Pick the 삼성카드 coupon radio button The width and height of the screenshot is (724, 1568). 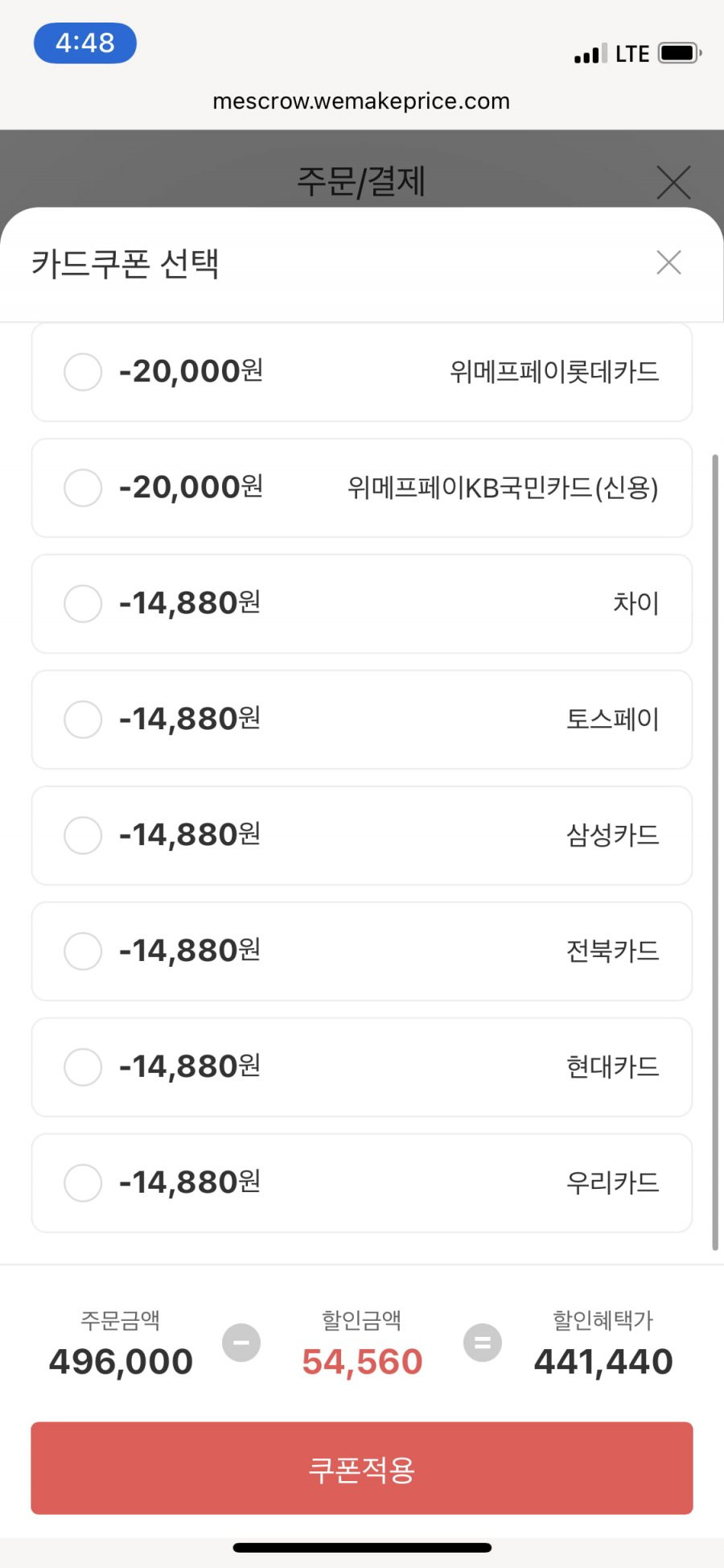click(x=83, y=836)
